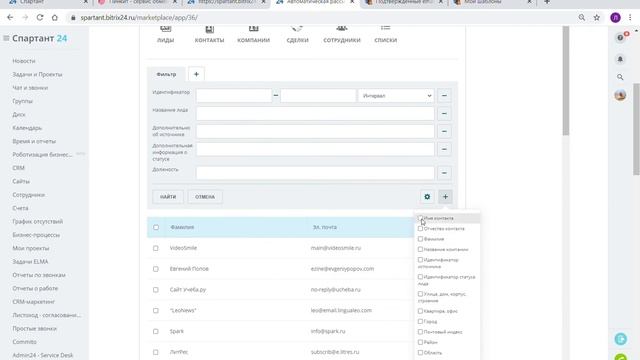Open notifications bell in right panel
The height and width of the screenshot is (360, 640).
[x=620, y=59]
